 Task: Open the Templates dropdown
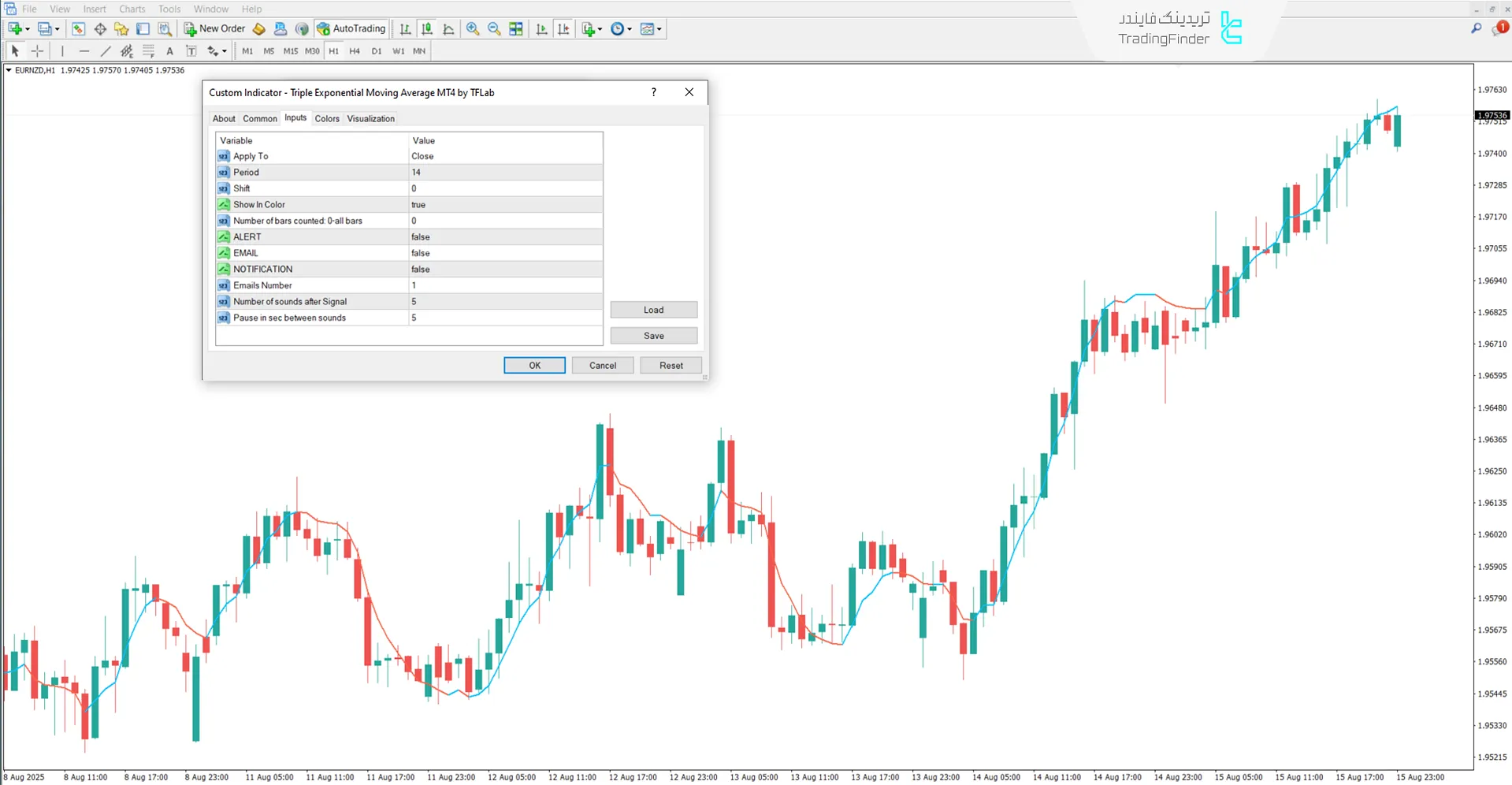(659, 28)
